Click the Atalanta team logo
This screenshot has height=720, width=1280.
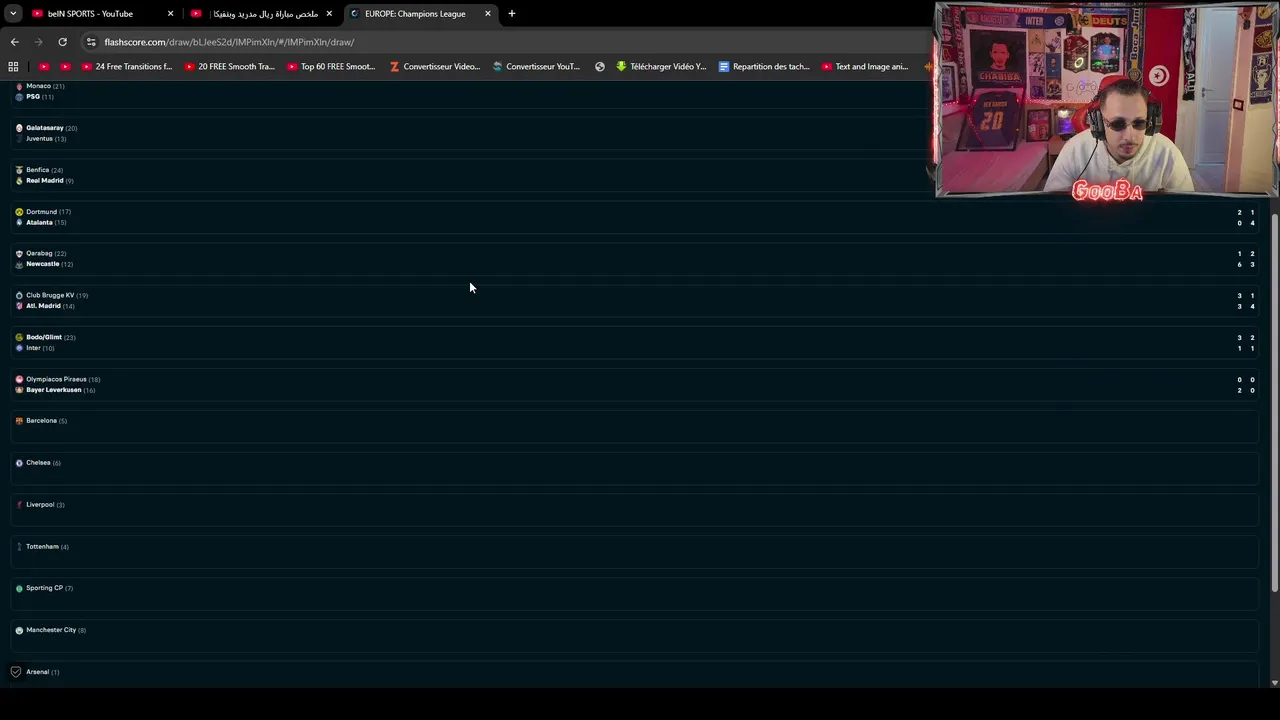19,223
